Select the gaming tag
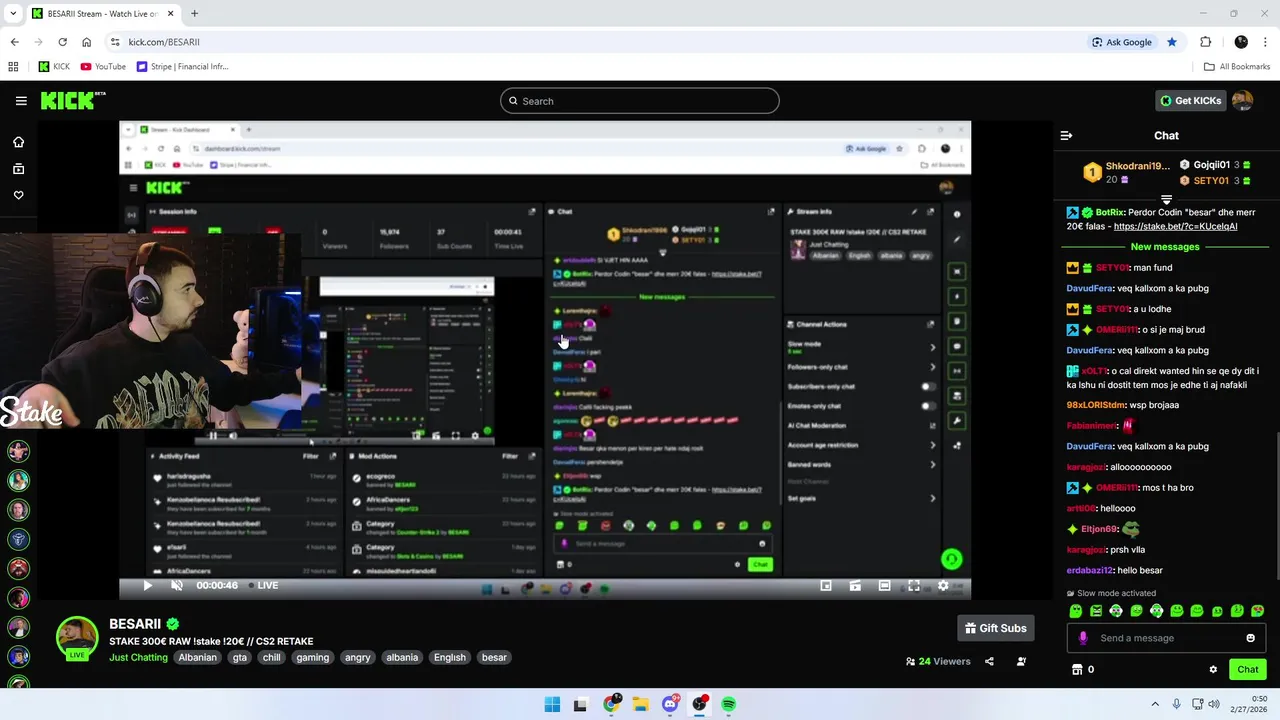This screenshot has height=720, width=1280. click(312, 657)
